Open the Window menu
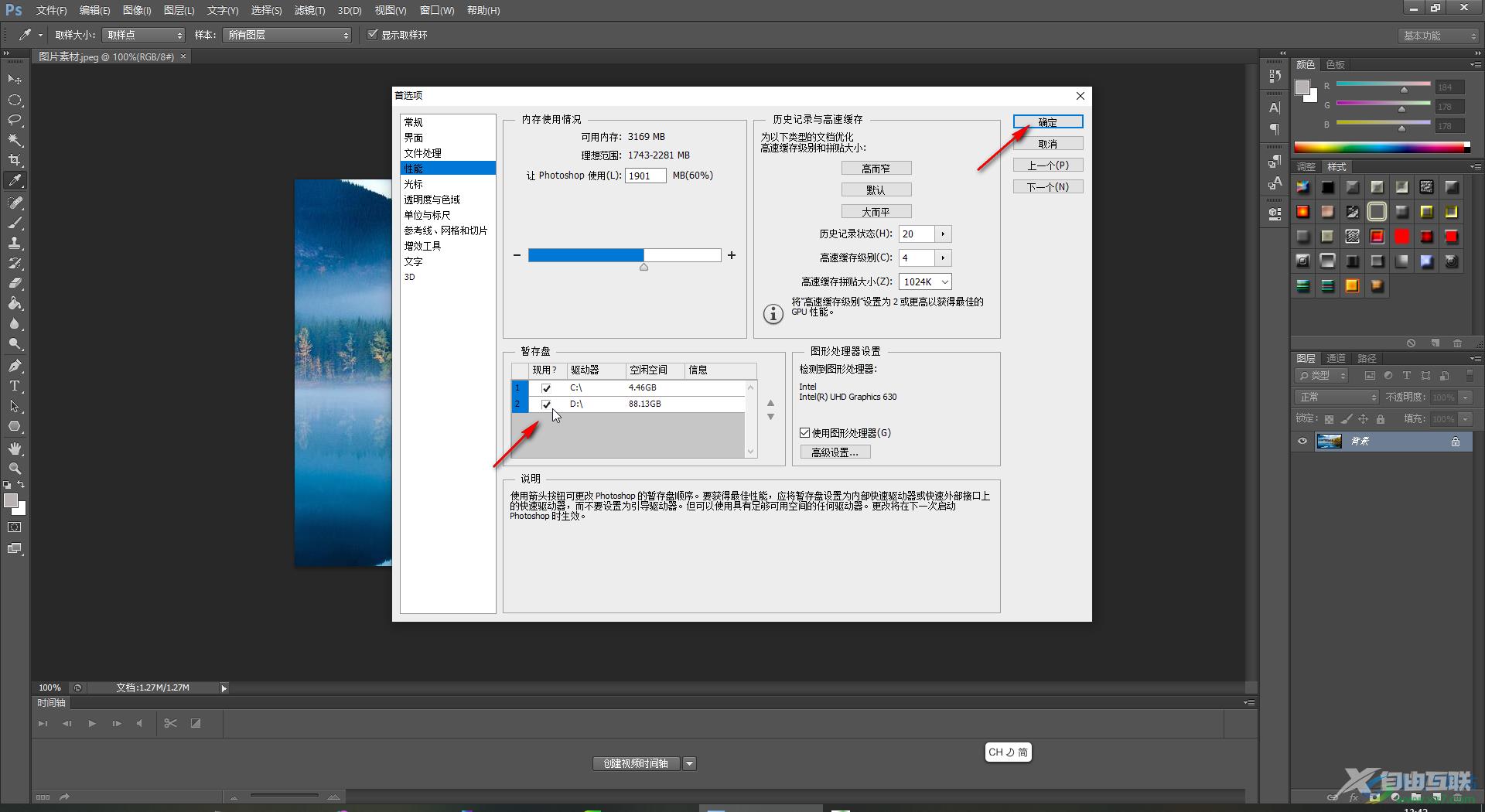1485x812 pixels. [x=437, y=10]
